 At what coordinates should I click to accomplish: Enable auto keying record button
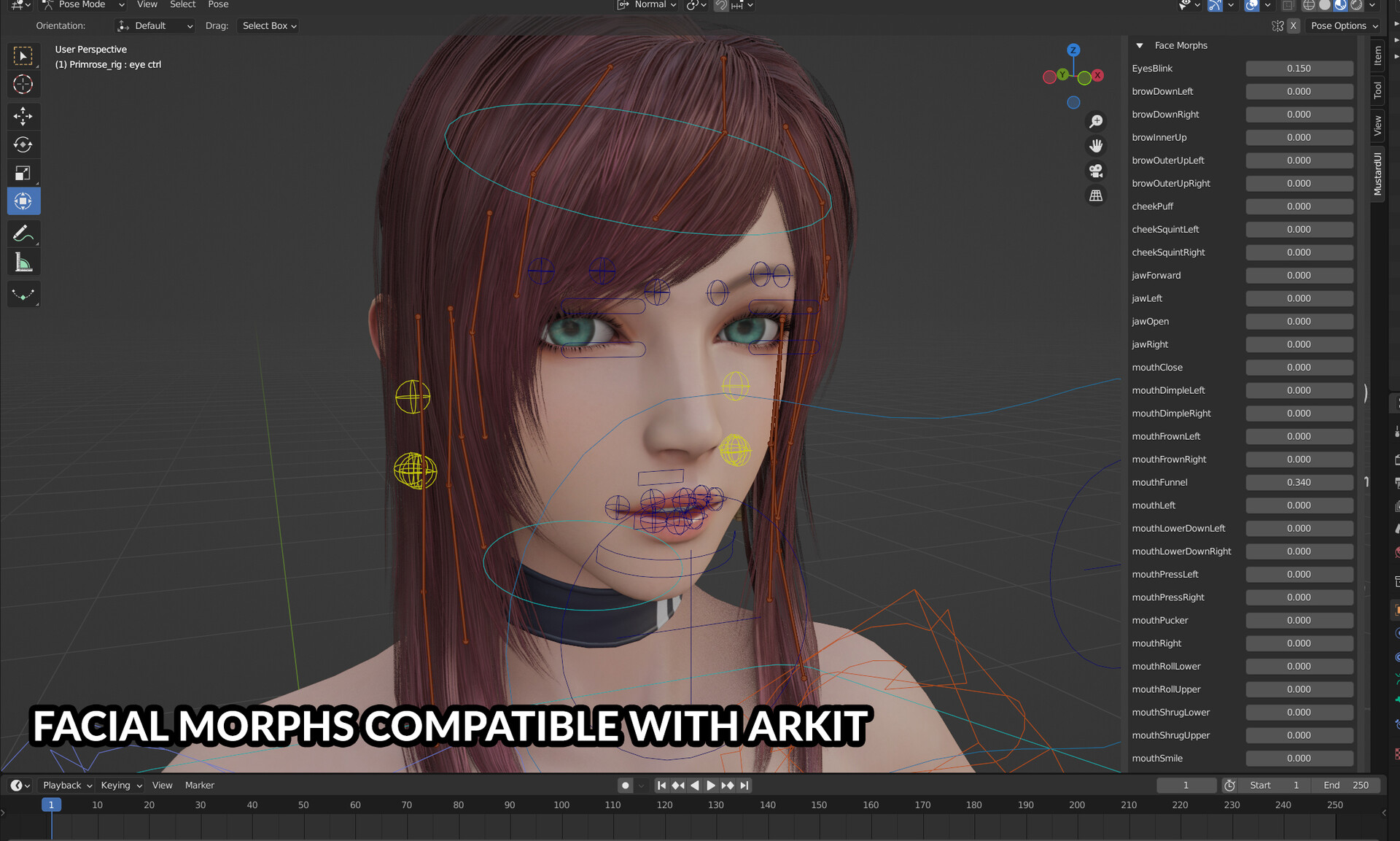(x=625, y=786)
